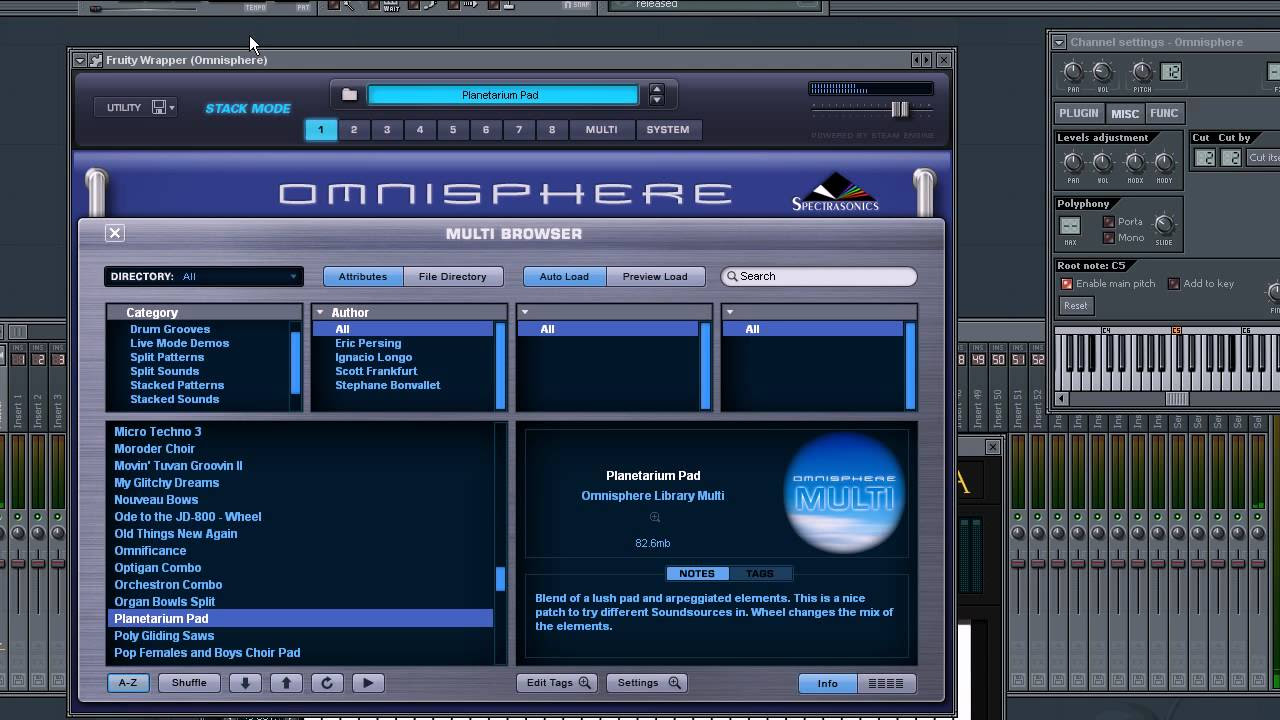This screenshot has height=720, width=1280.
Task: Click the Preview Load button
Action: pos(656,277)
